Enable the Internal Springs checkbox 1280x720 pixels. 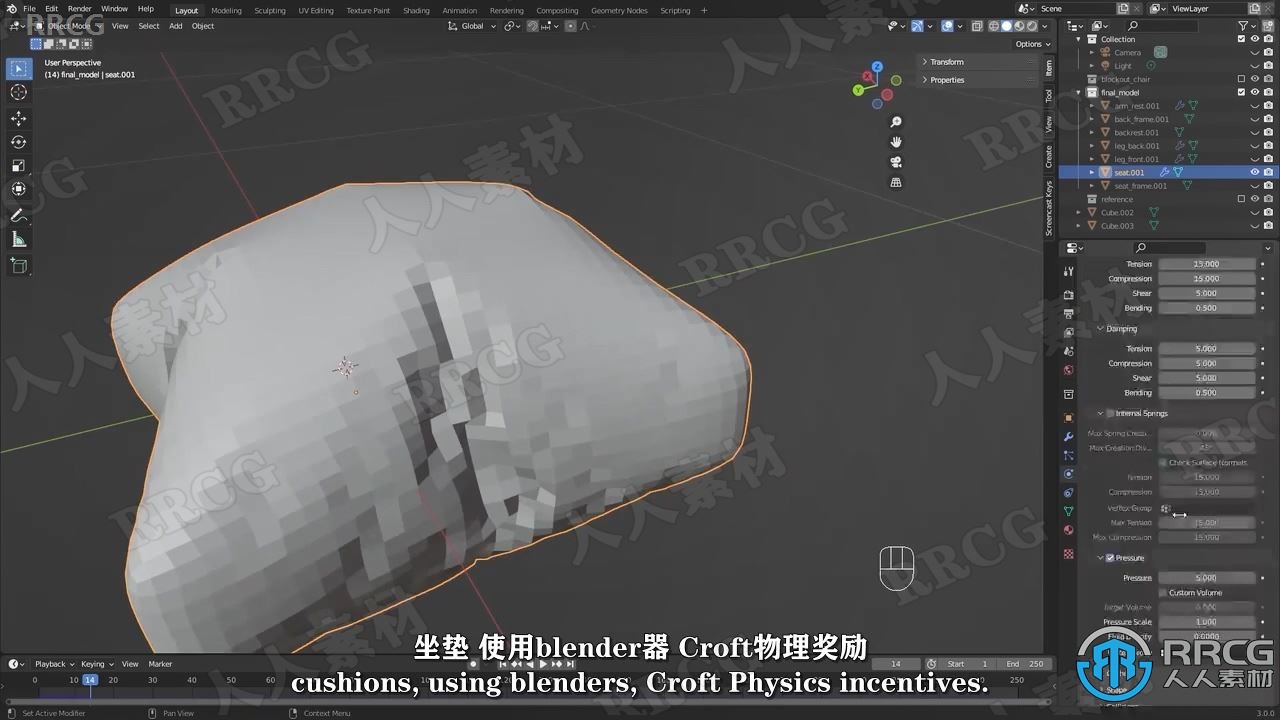[x=1110, y=413]
